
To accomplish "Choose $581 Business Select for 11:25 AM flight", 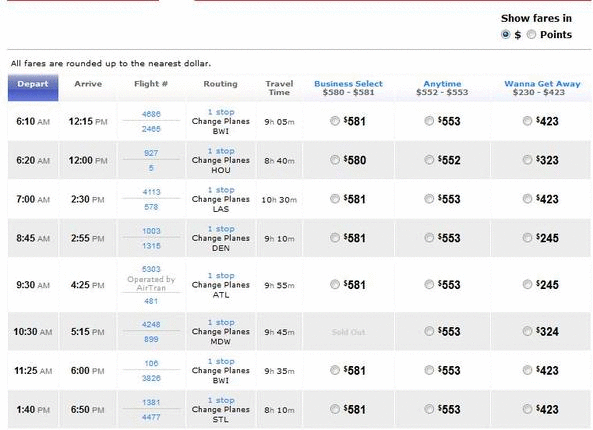I will (335, 370).
